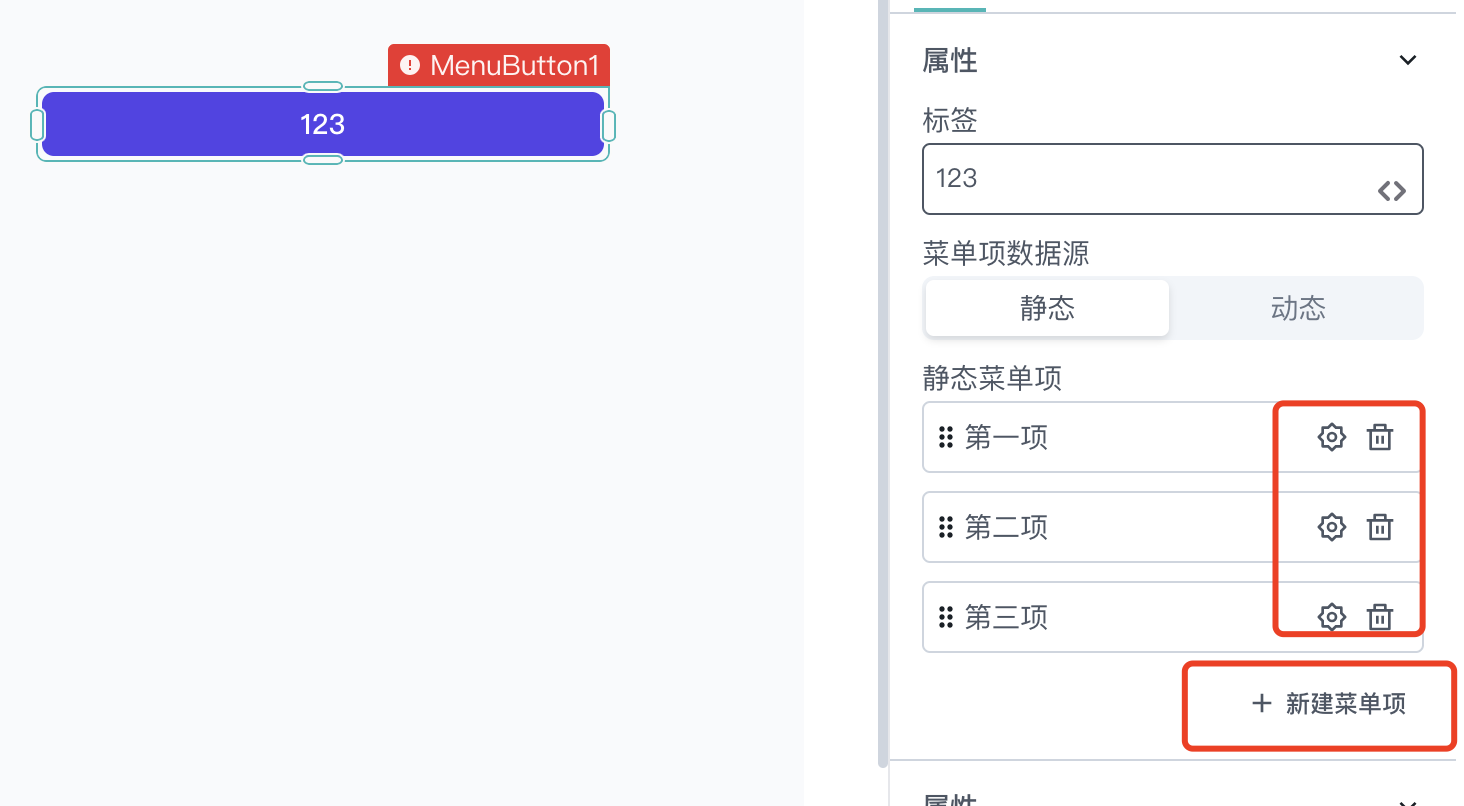Screen dimensions: 1464x806
Task: Open settings for 第一项 menu item
Action: (1331, 437)
